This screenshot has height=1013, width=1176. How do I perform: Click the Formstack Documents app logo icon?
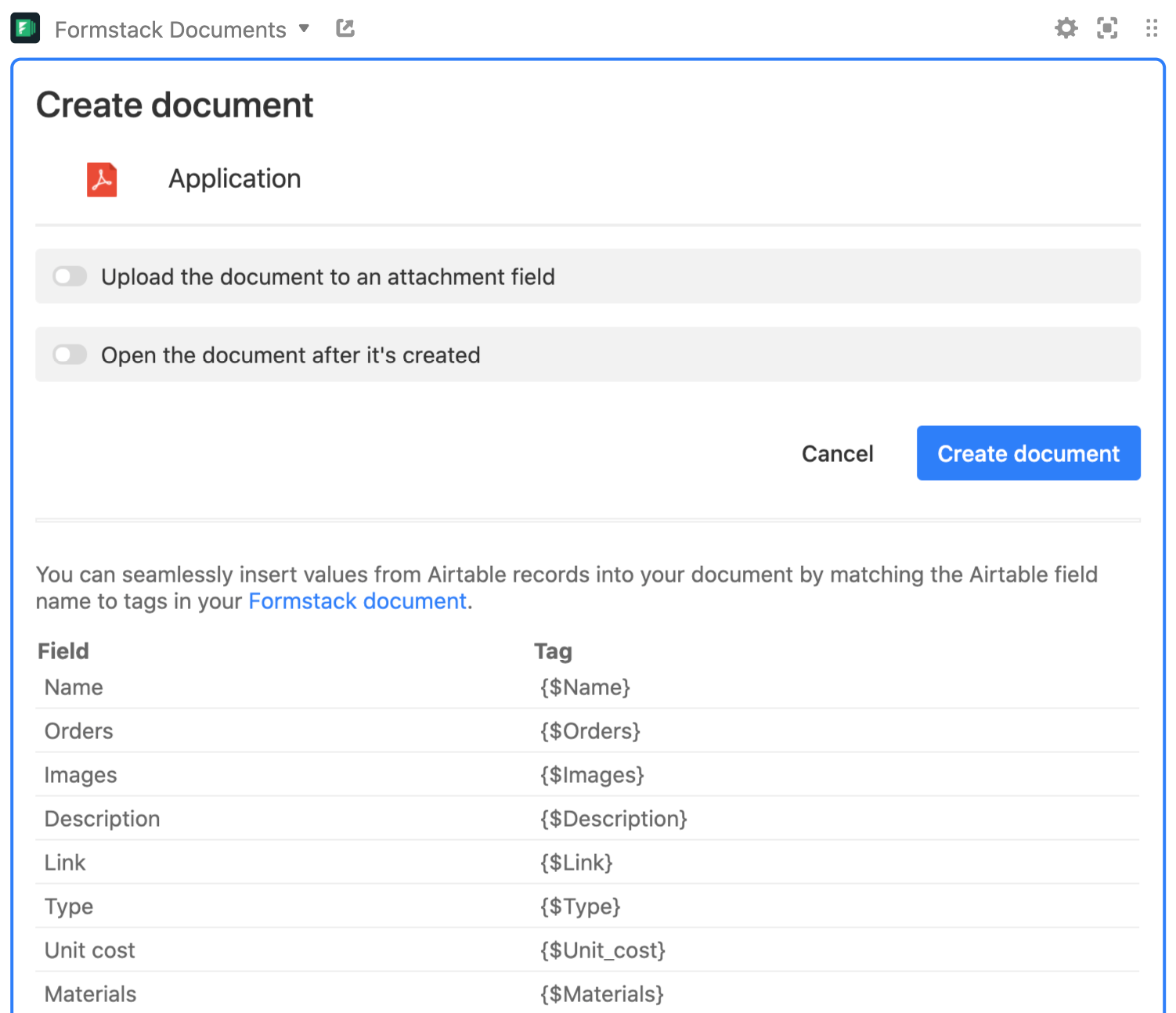[25, 28]
